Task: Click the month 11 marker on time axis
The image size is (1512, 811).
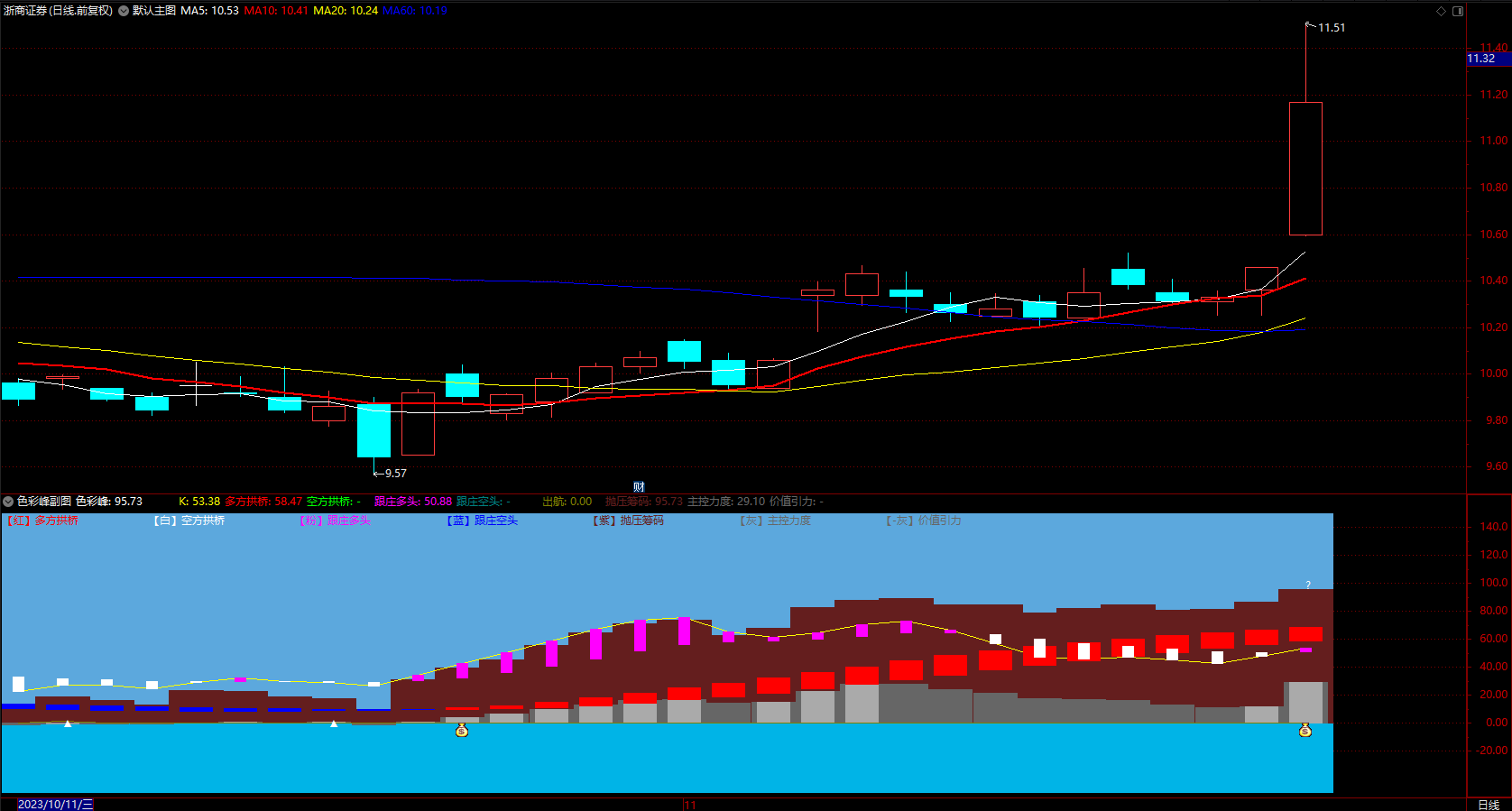Action: click(690, 805)
